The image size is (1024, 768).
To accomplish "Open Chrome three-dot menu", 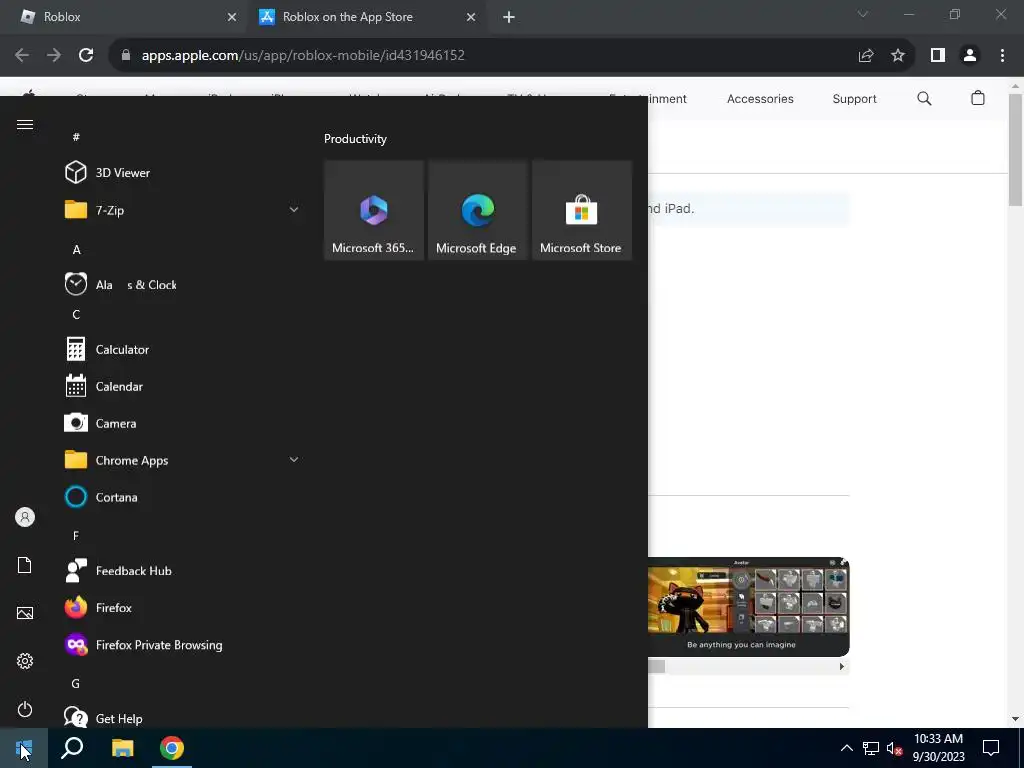I will pyautogui.click(x=1002, y=56).
